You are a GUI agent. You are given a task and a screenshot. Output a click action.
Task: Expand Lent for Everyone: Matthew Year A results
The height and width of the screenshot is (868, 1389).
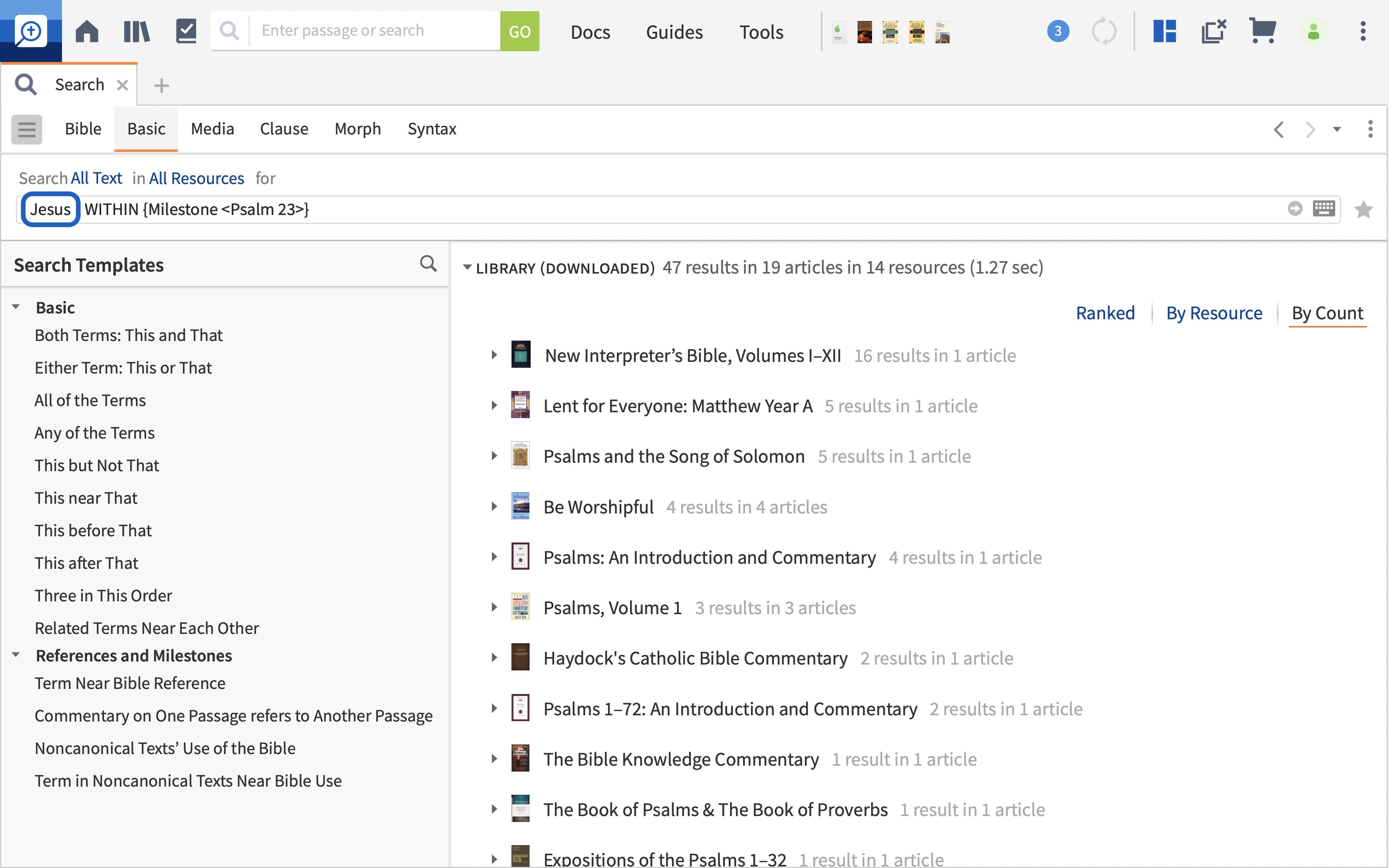[494, 406]
